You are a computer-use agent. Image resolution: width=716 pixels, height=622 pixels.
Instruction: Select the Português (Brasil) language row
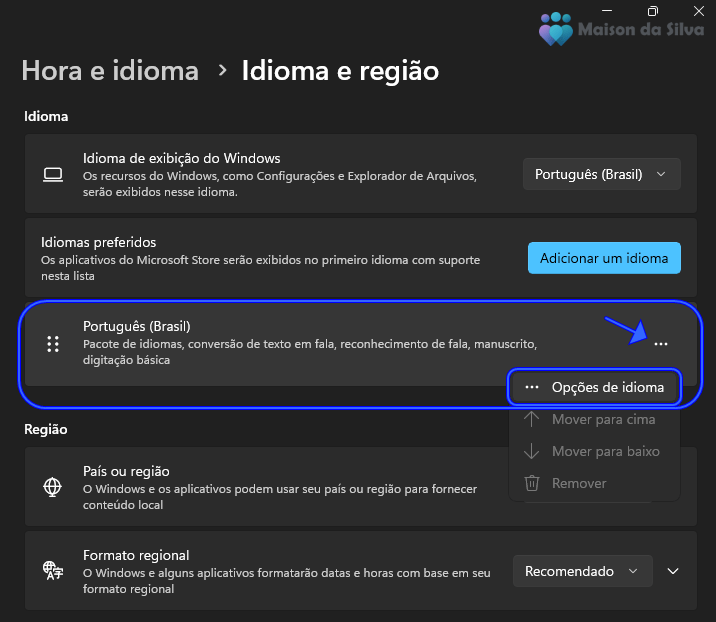(x=361, y=344)
